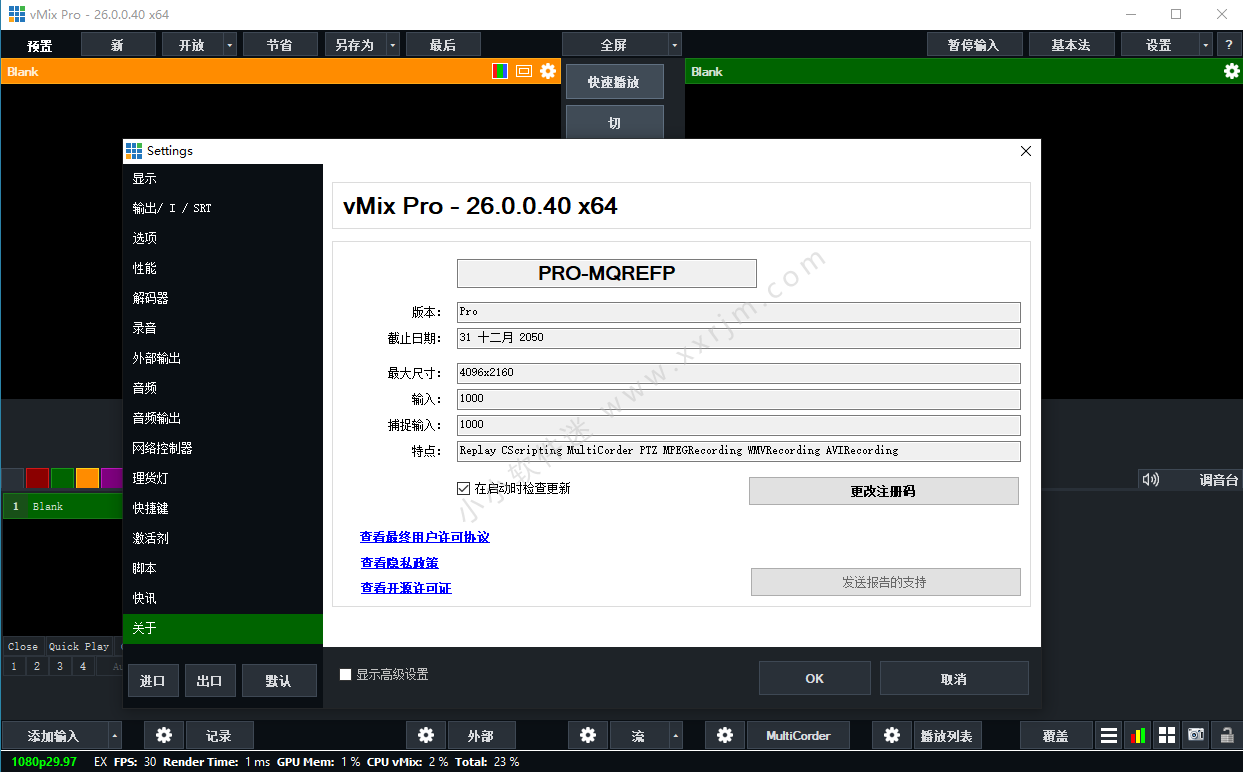The image size is (1243, 772).
Task: Select the 快捷键 settings tab
Action: (x=223, y=508)
